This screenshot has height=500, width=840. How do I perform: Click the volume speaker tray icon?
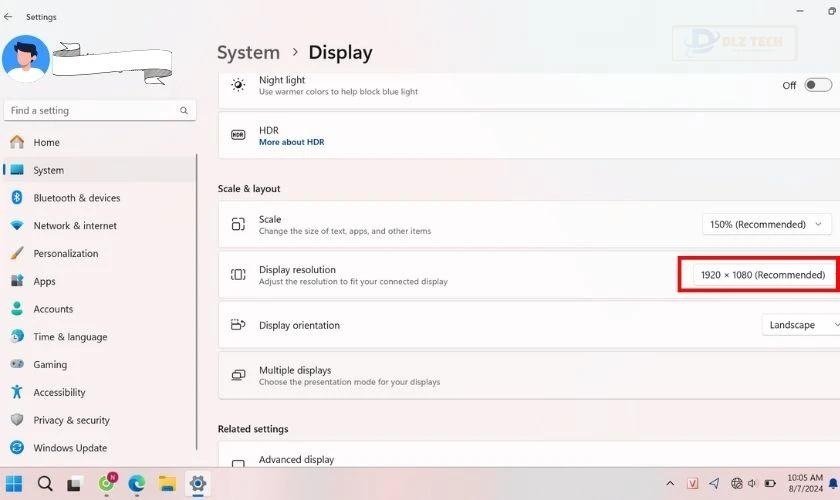(x=752, y=483)
